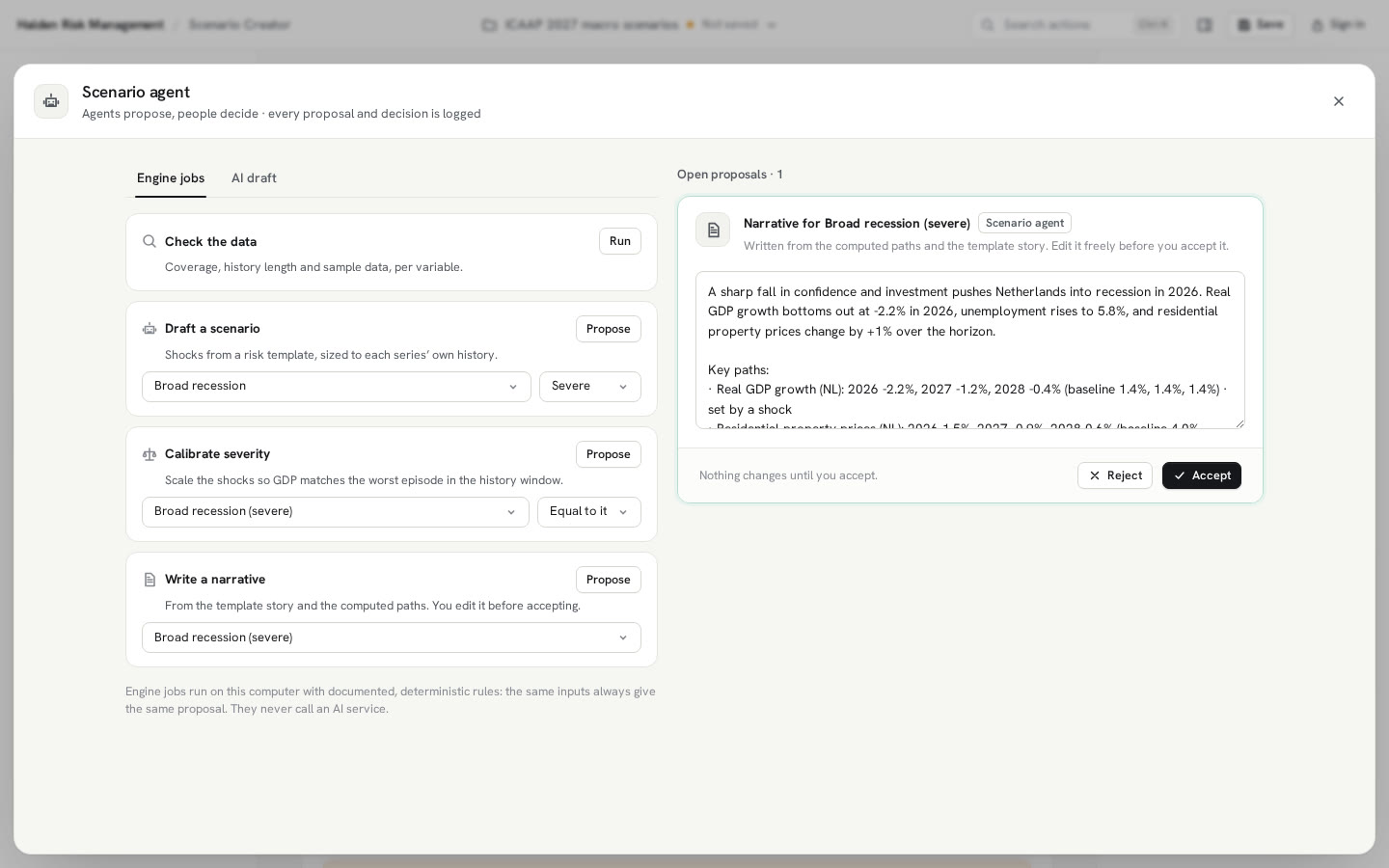Viewport: 1389px width, 868px height.
Task: Click the scales icon beside Calibrate severity
Action: tap(150, 454)
